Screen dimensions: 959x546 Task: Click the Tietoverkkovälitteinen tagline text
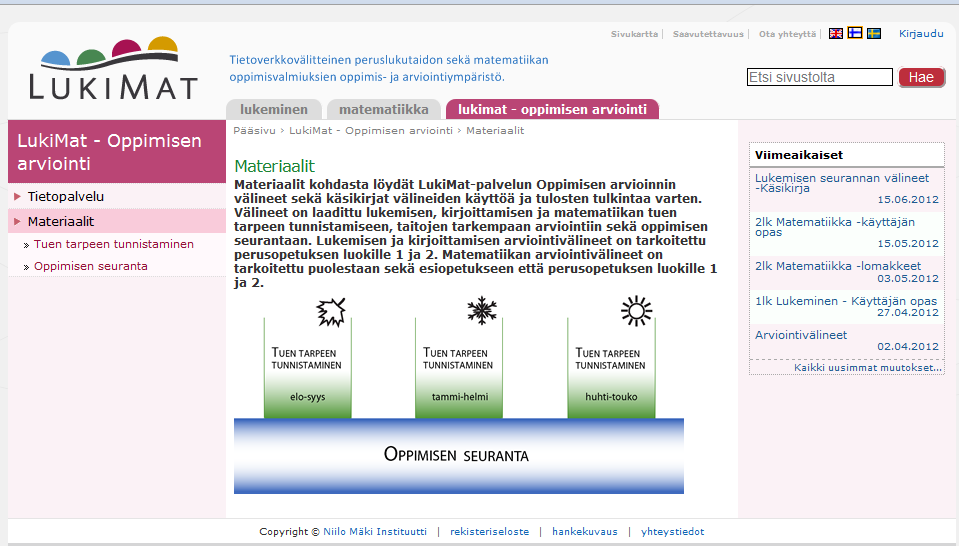pos(389,68)
